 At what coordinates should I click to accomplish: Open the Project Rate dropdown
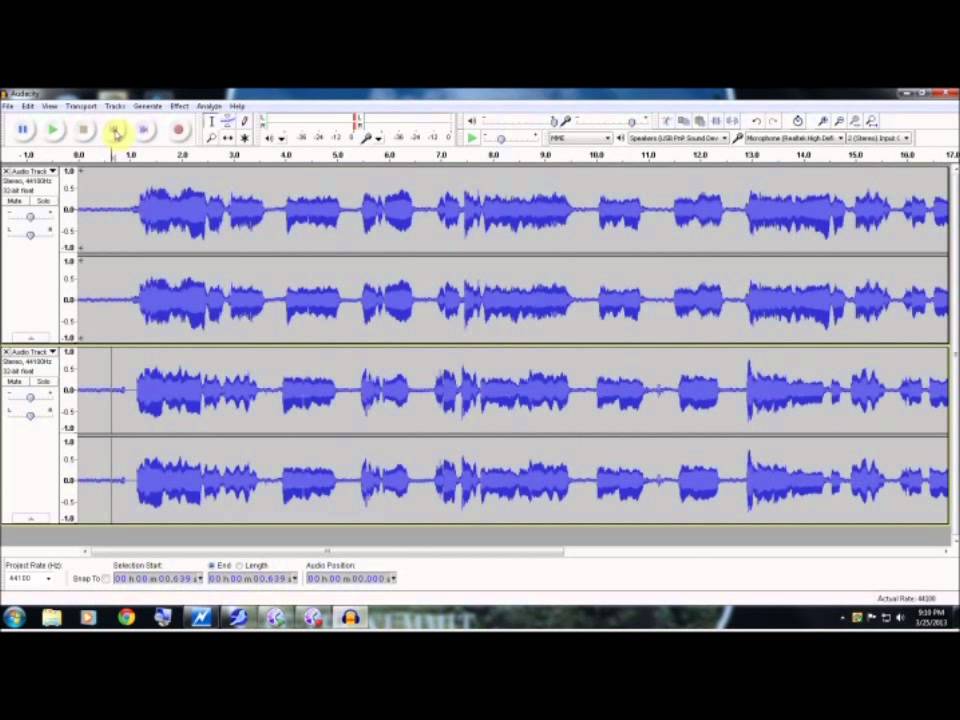click(x=29, y=578)
